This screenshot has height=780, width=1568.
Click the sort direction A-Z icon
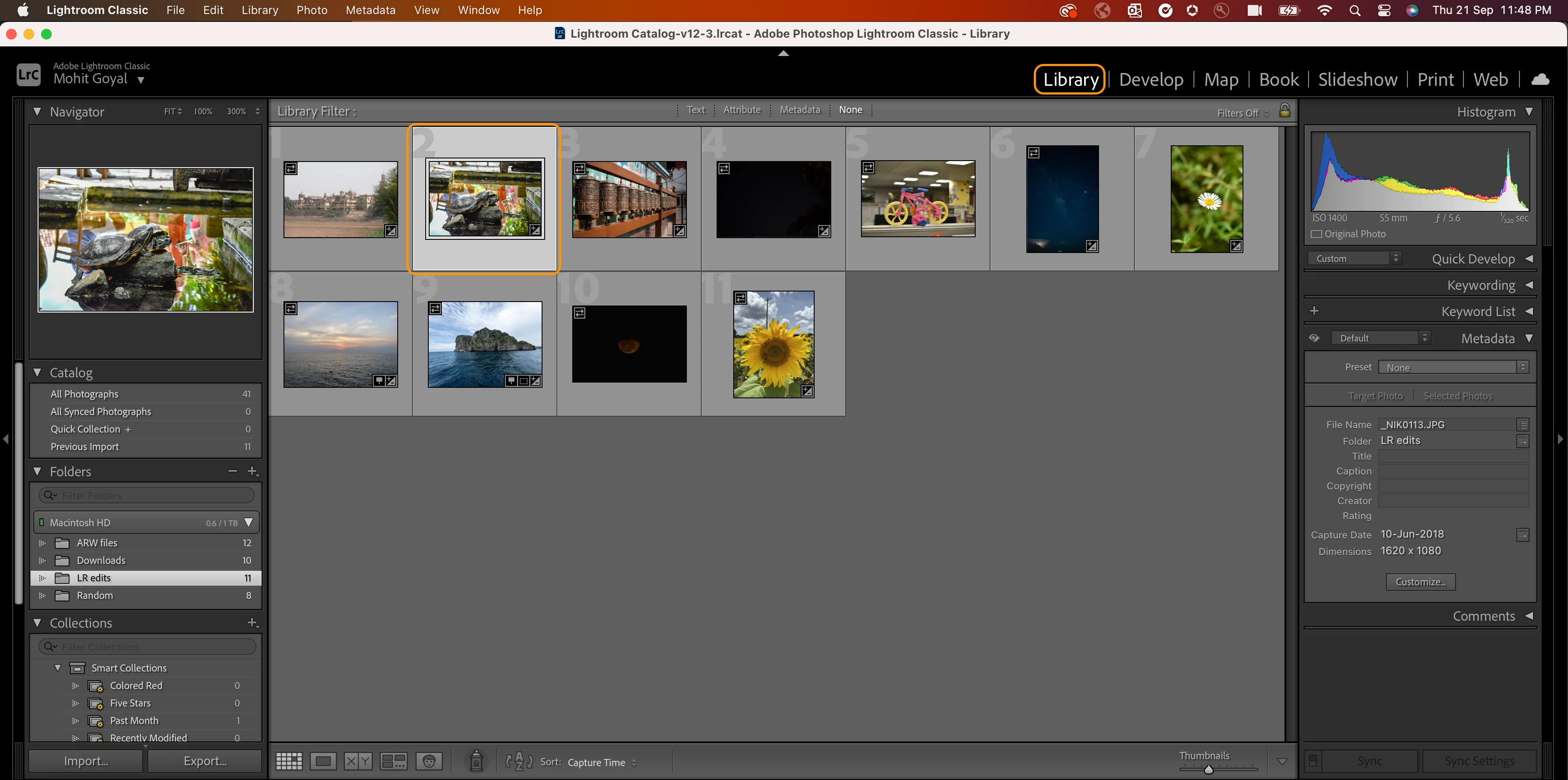518,761
